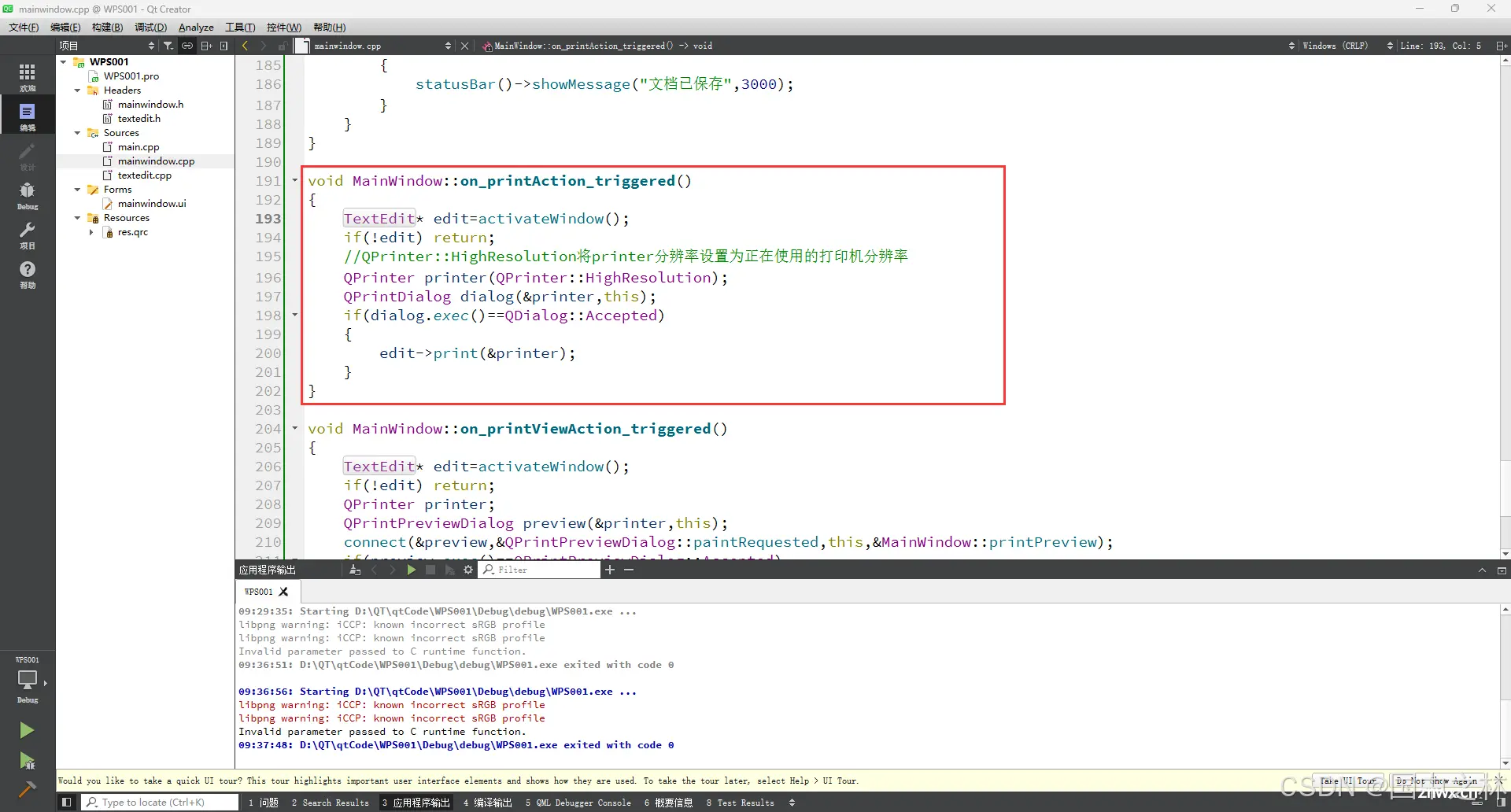Build the project with hammer icon
The image size is (1511, 812).
27,788
